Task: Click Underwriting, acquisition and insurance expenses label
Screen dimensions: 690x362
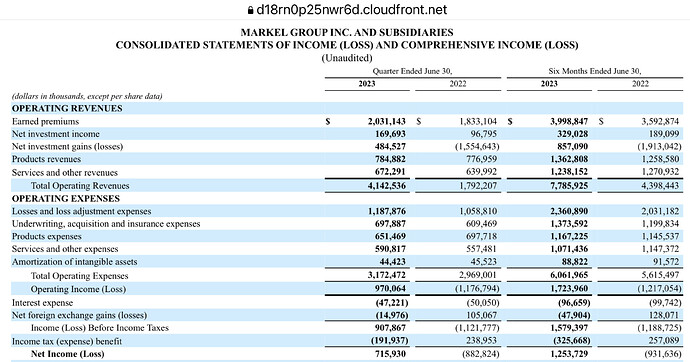Action: pos(106,224)
